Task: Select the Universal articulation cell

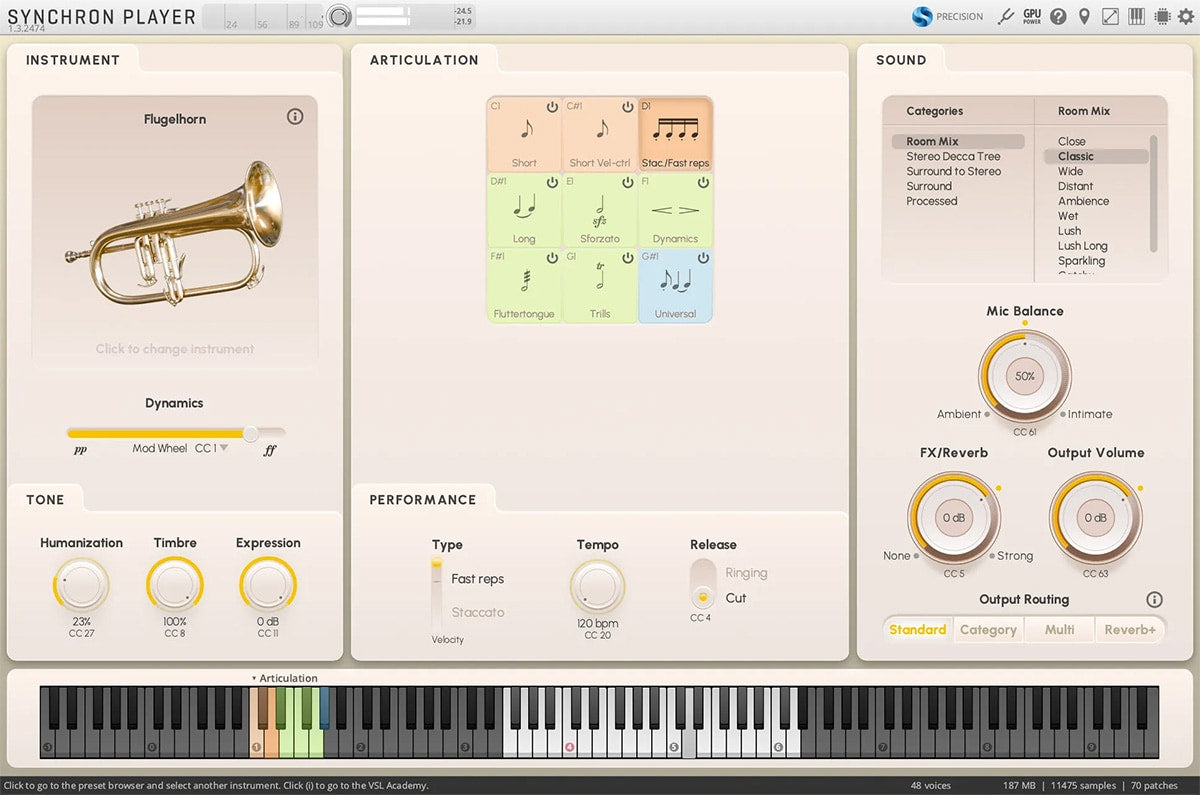Action: (x=676, y=286)
